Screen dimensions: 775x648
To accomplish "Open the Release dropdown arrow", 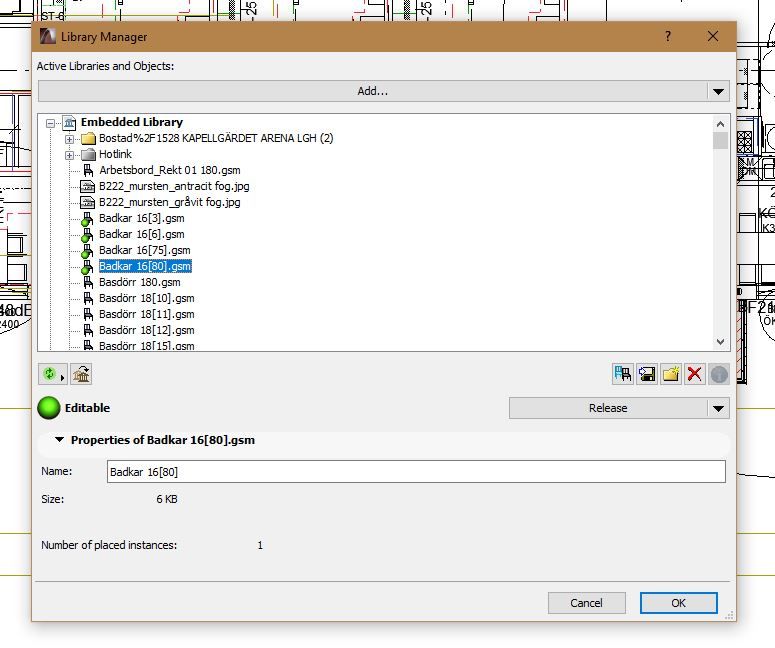I will [718, 408].
